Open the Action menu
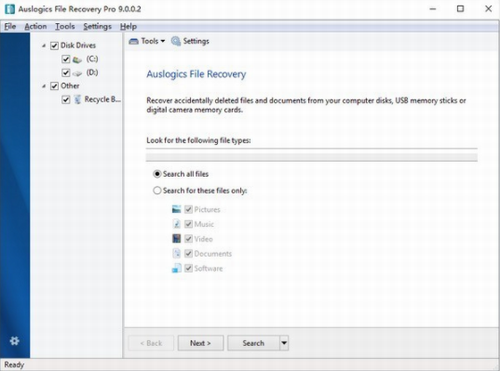 (x=36, y=26)
